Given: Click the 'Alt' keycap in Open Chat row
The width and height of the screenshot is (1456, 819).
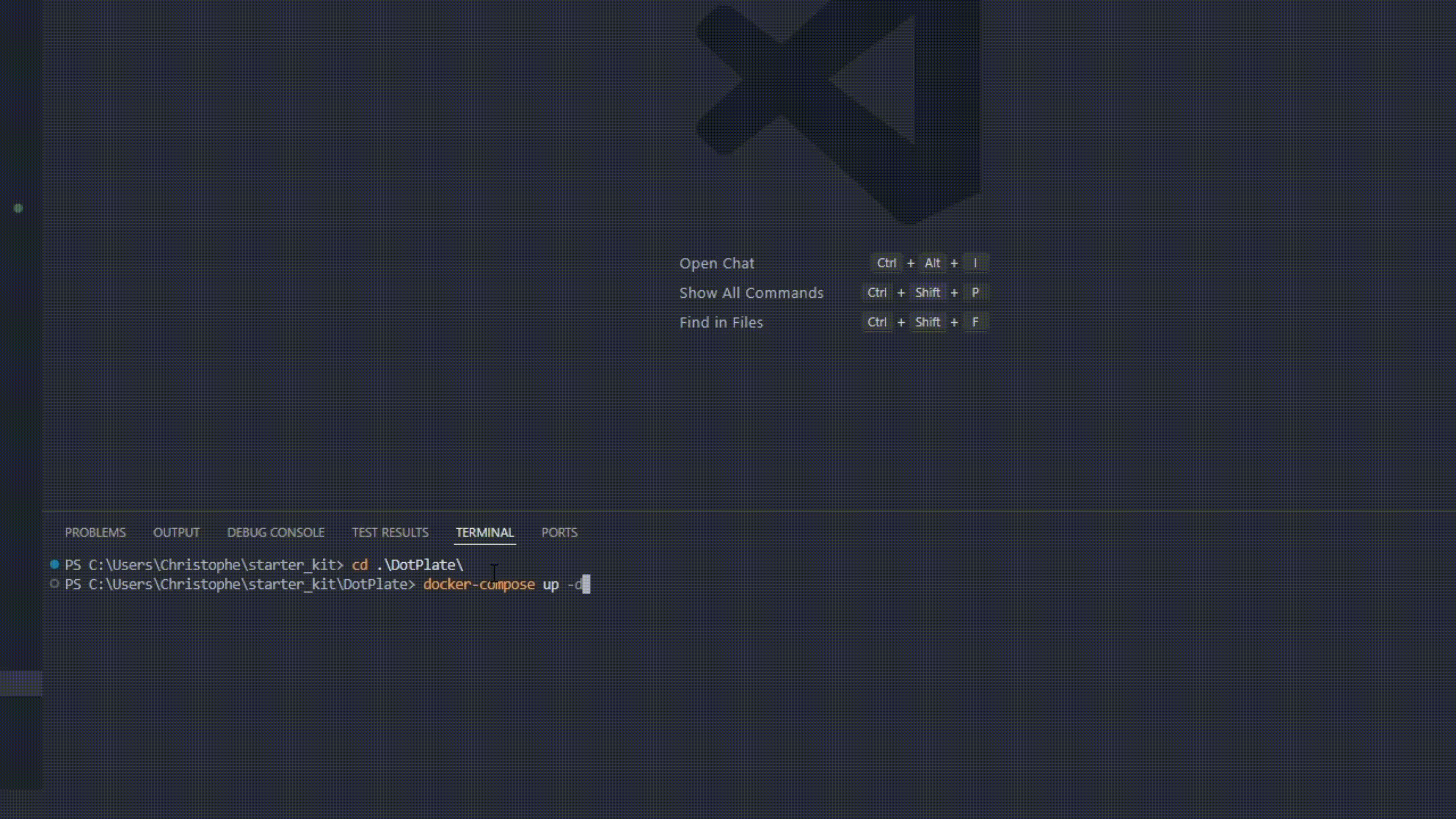Looking at the screenshot, I should 932,263.
